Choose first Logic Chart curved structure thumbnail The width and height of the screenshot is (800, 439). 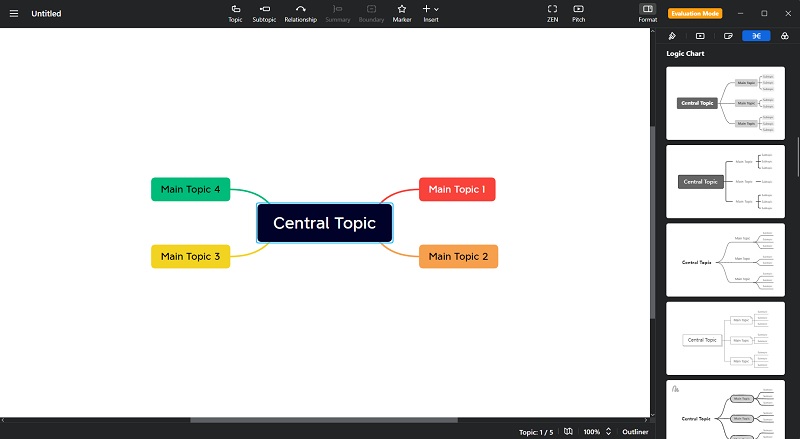point(726,103)
